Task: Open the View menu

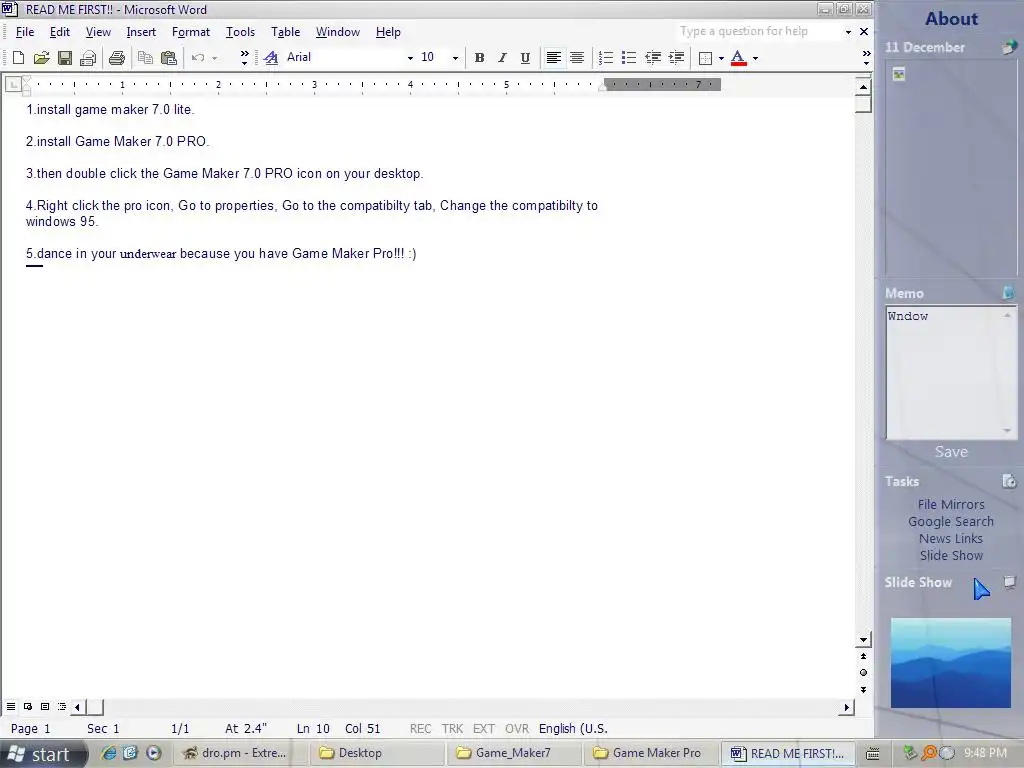Action: [98, 32]
